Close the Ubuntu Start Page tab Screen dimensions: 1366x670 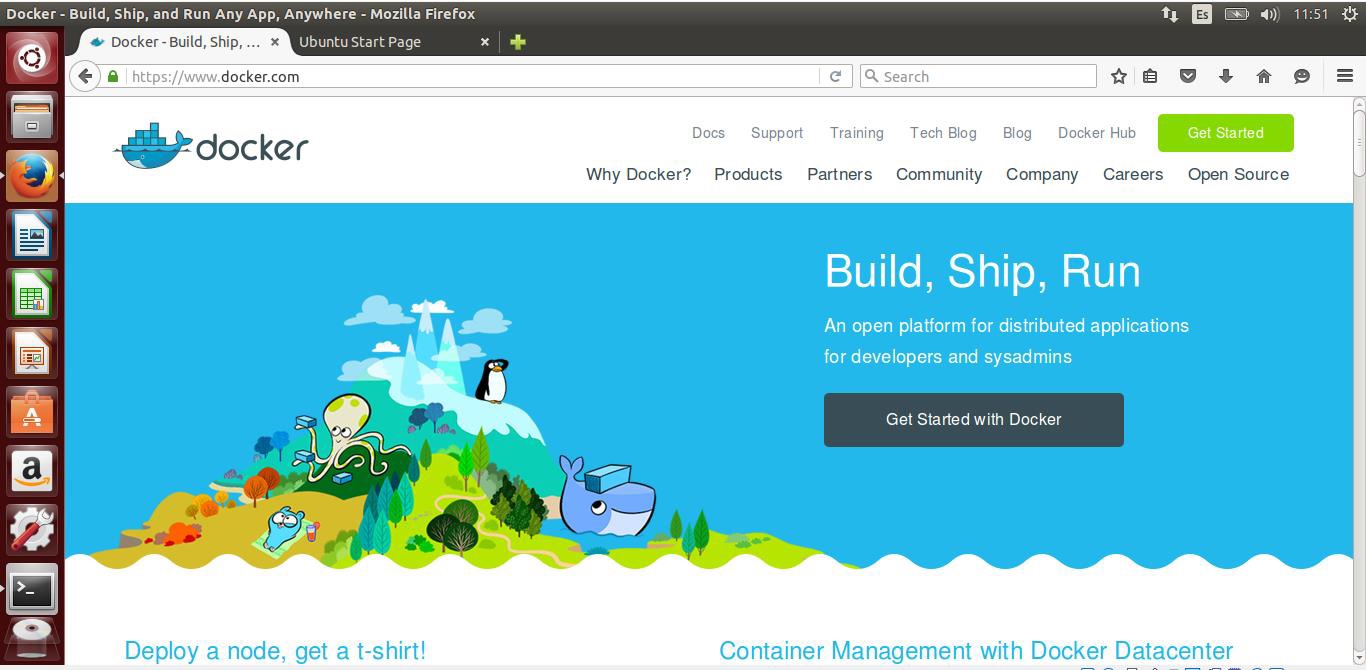(x=485, y=42)
